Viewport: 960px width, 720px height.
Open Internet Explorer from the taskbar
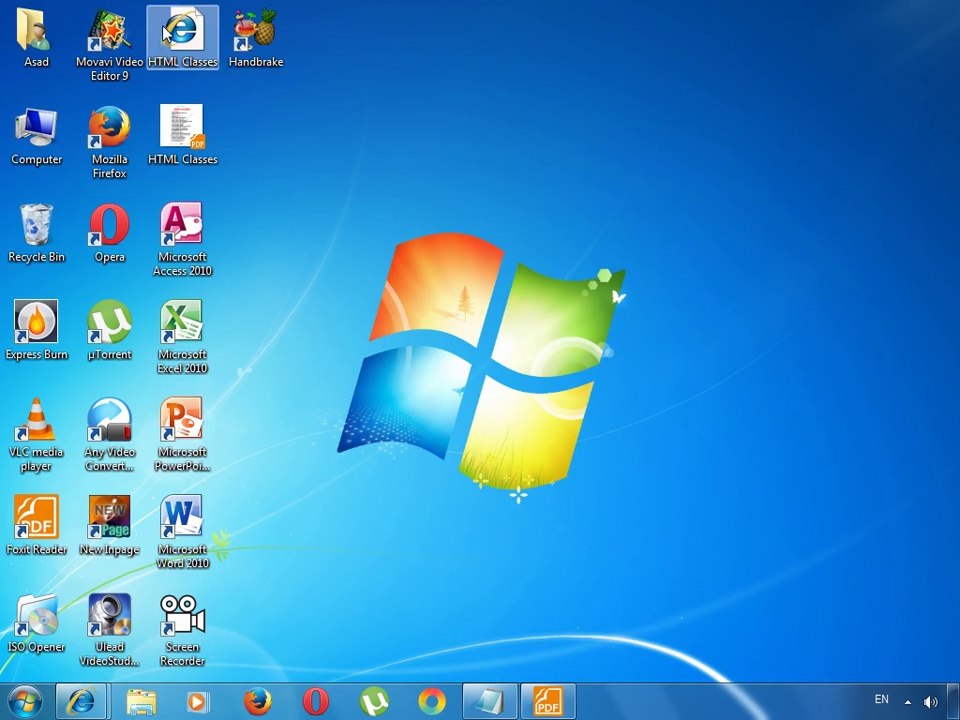tap(81, 702)
